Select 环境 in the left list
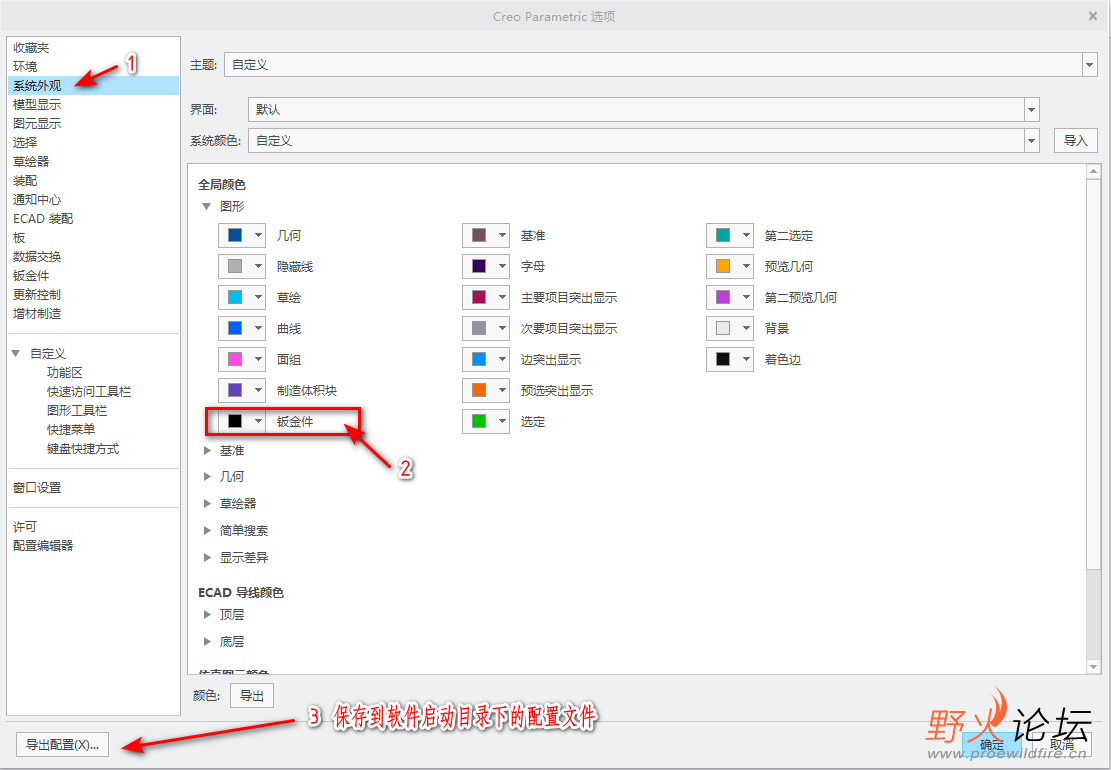Image resolution: width=1111 pixels, height=770 pixels. pos(25,67)
